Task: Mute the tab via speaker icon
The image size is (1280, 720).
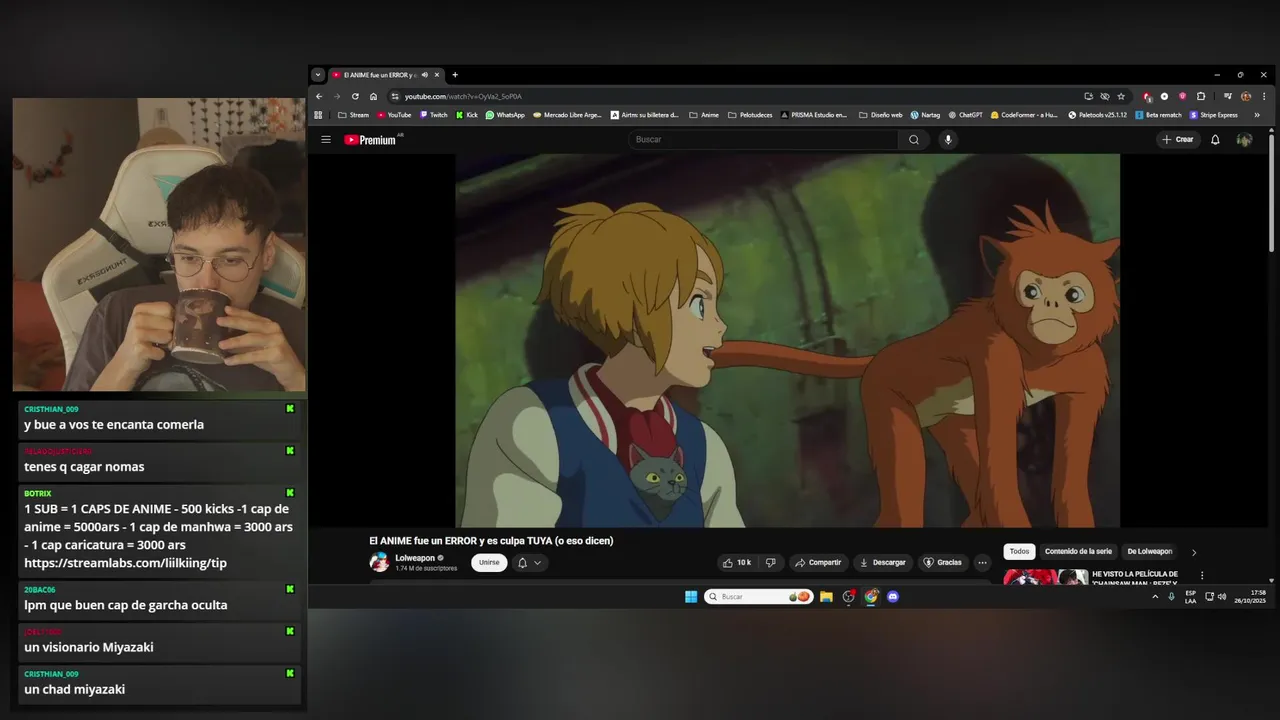Action: [x=425, y=75]
